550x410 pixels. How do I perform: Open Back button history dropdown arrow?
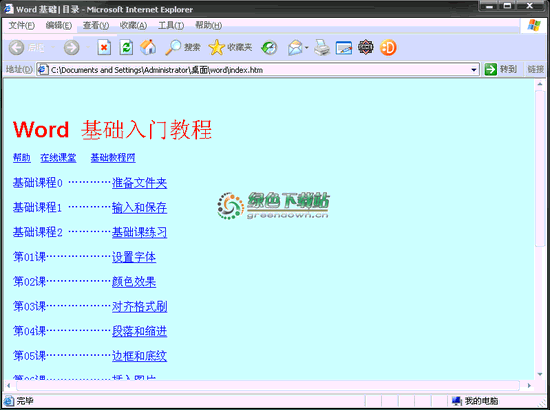click(x=53, y=47)
